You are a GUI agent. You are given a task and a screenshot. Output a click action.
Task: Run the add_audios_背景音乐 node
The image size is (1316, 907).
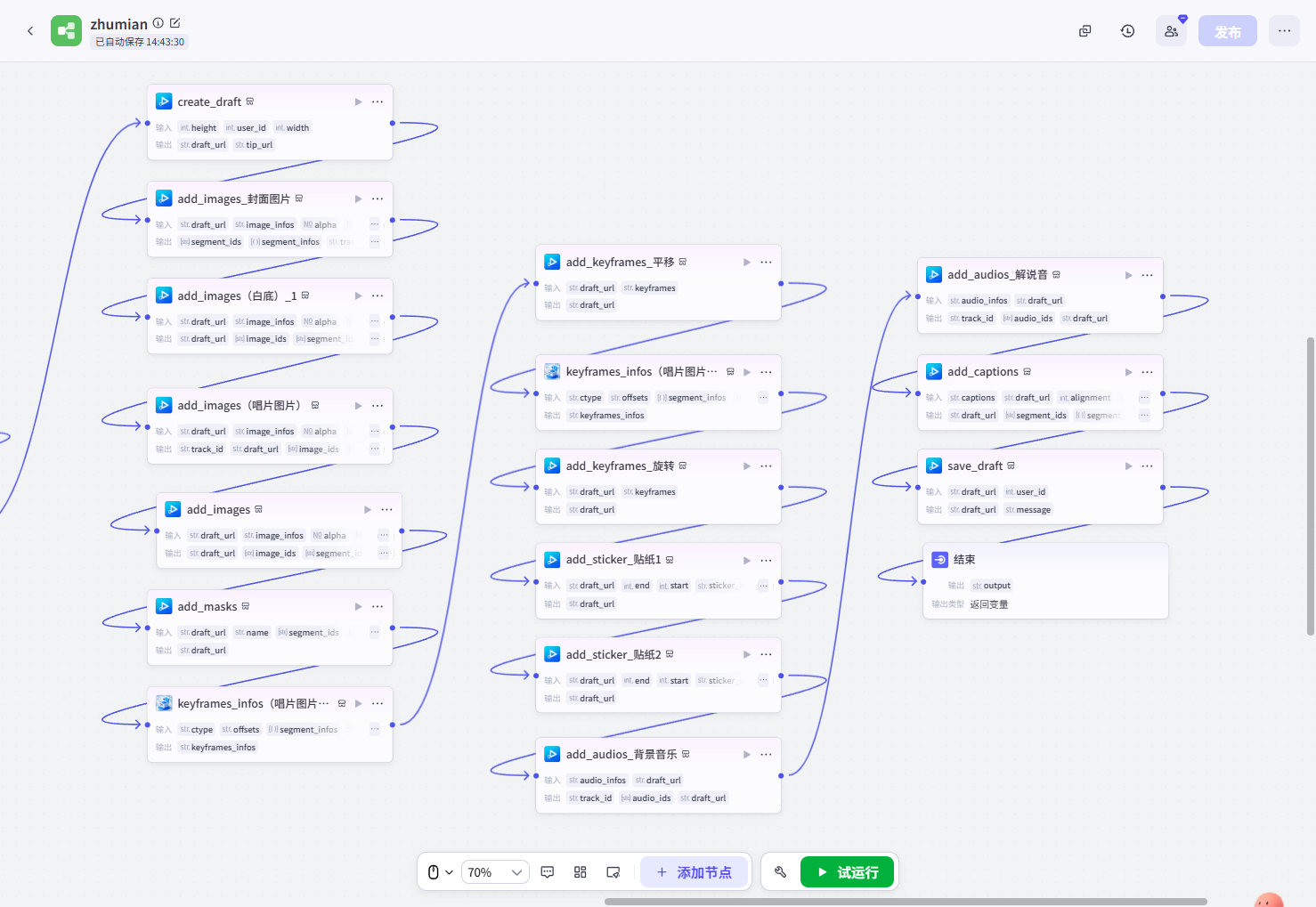(x=746, y=754)
